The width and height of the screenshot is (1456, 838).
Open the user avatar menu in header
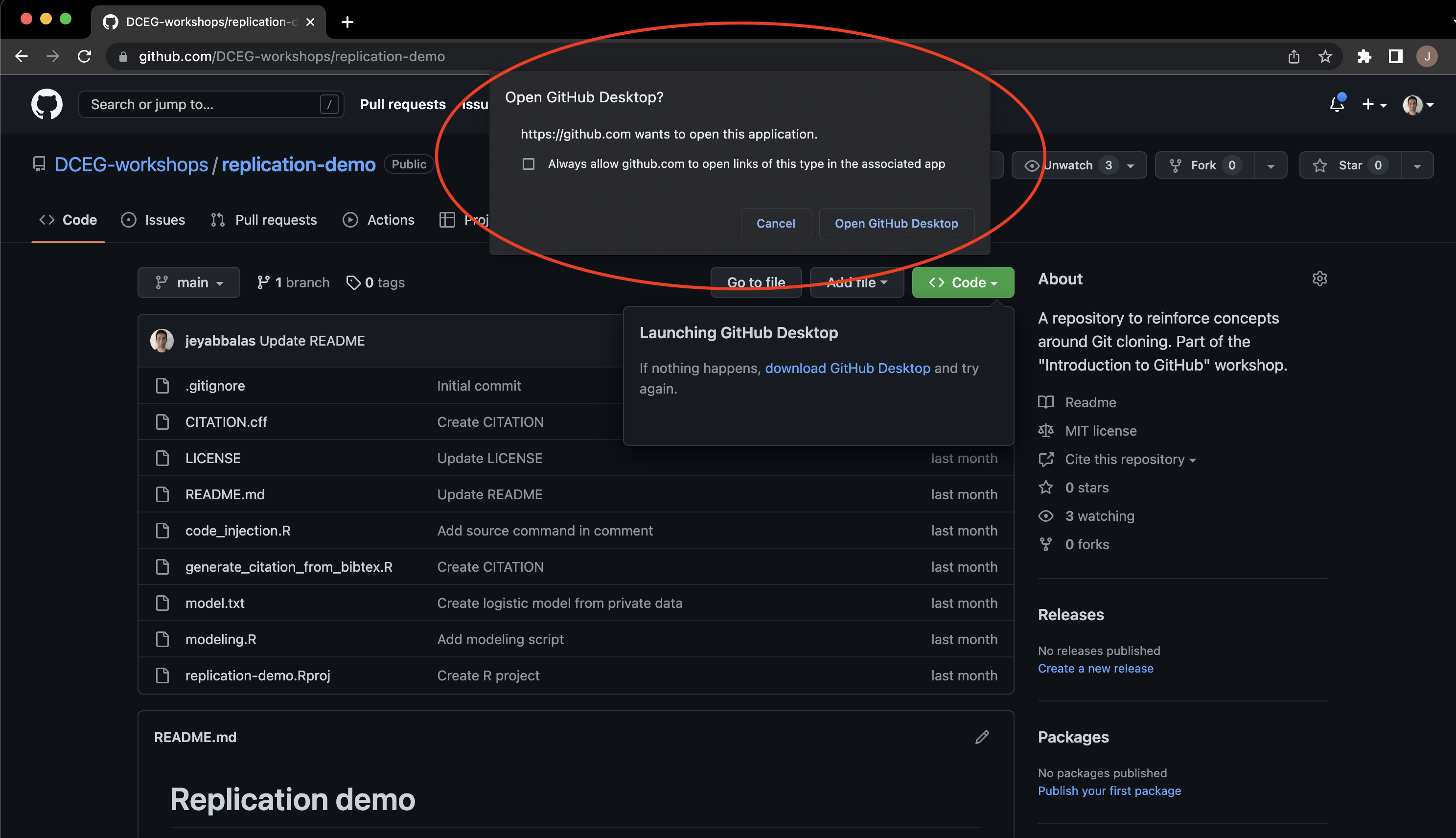pos(1417,105)
